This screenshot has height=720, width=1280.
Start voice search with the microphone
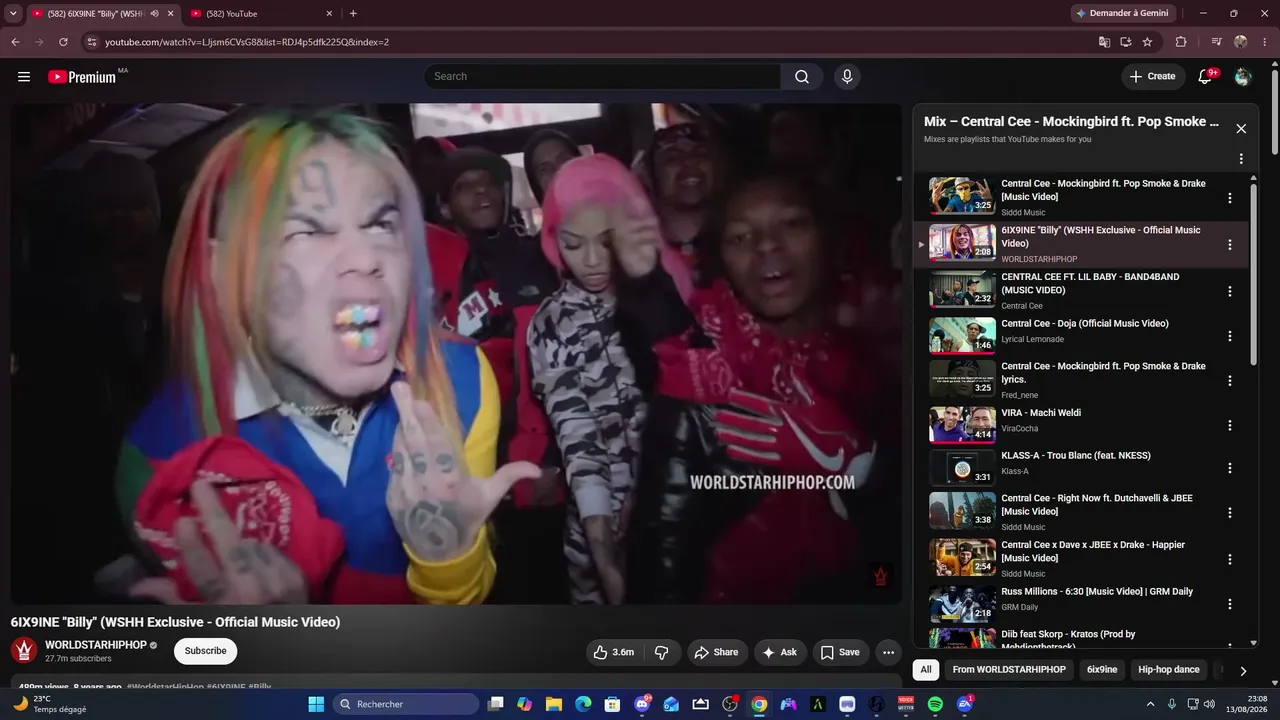847,77
